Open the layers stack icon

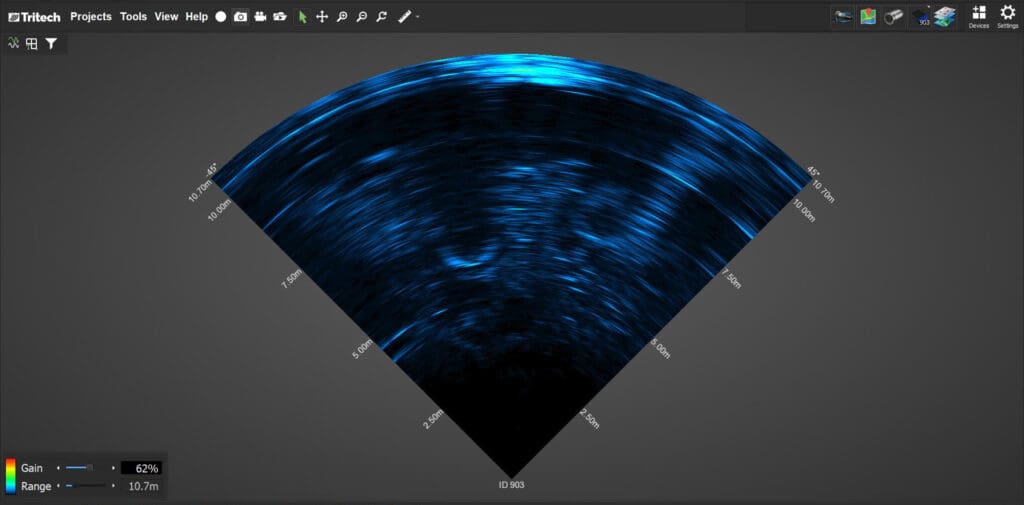click(945, 16)
